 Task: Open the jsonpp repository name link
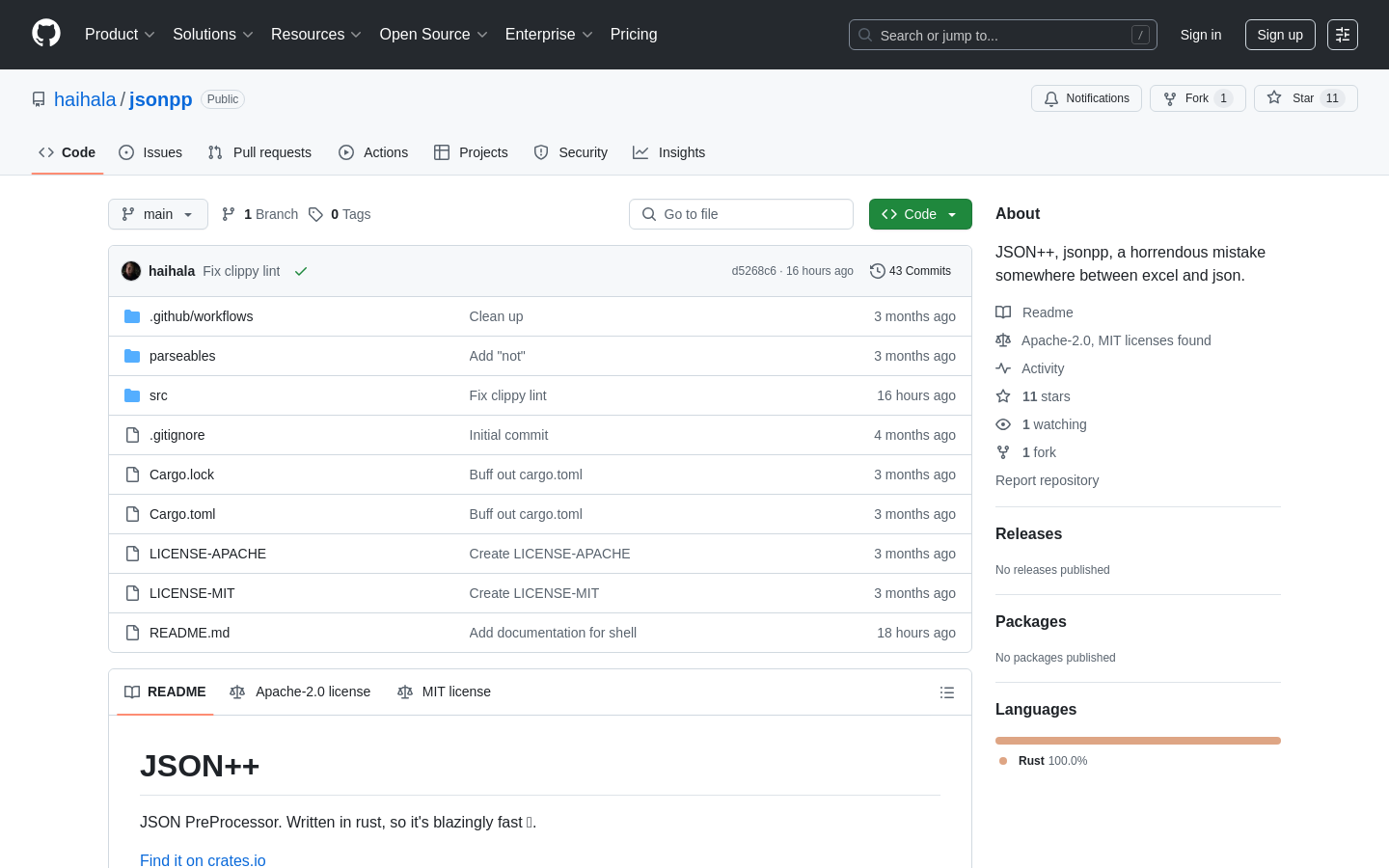(x=160, y=99)
